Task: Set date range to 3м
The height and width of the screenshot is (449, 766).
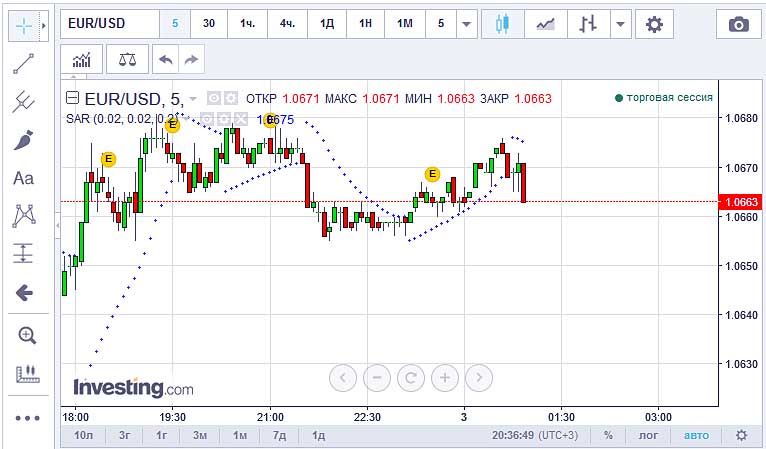Action: coord(200,435)
